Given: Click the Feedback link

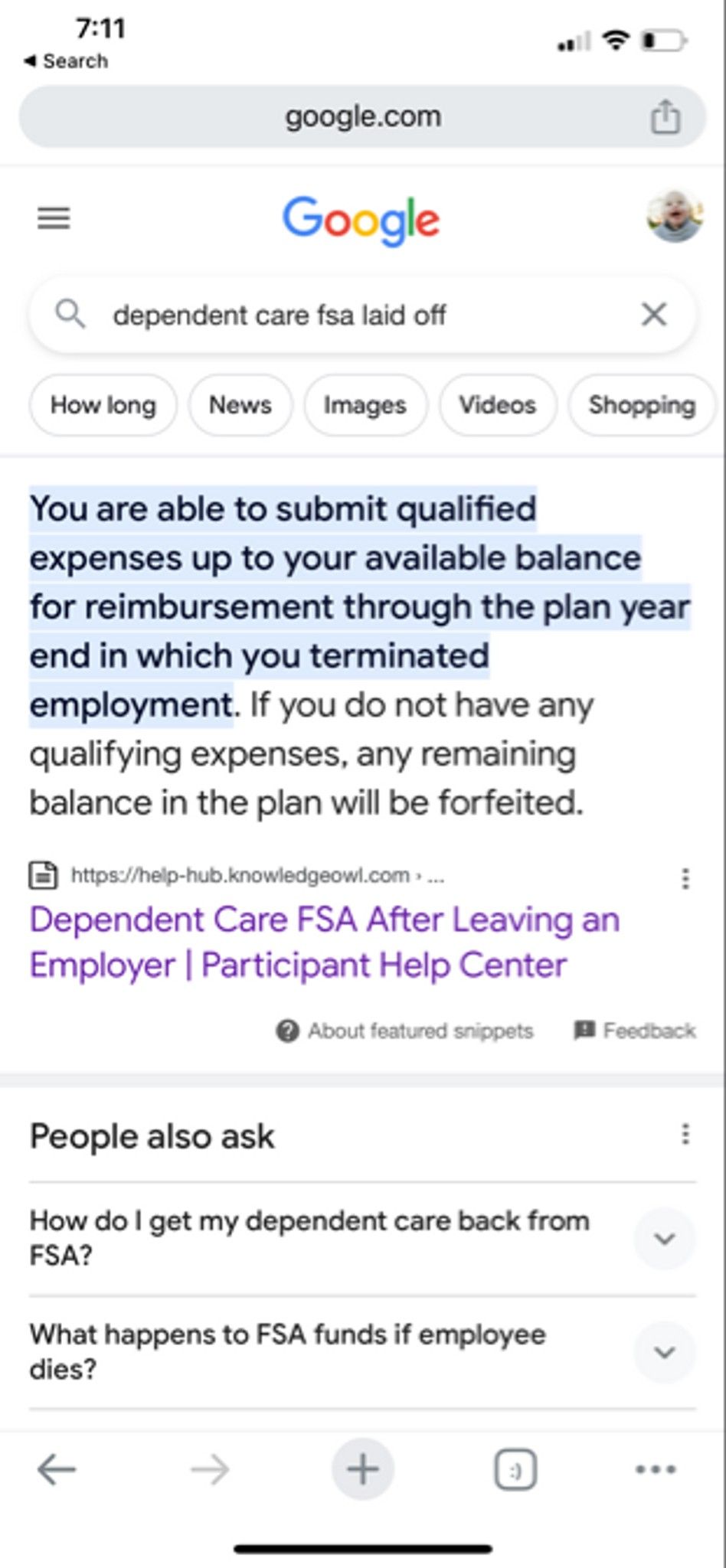Looking at the screenshot, I should coord(635,1031).
